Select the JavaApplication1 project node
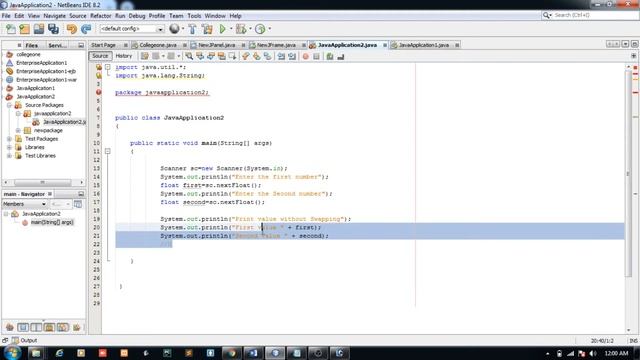The width and height of the screenshot is (640, 360). pos(35,88)
